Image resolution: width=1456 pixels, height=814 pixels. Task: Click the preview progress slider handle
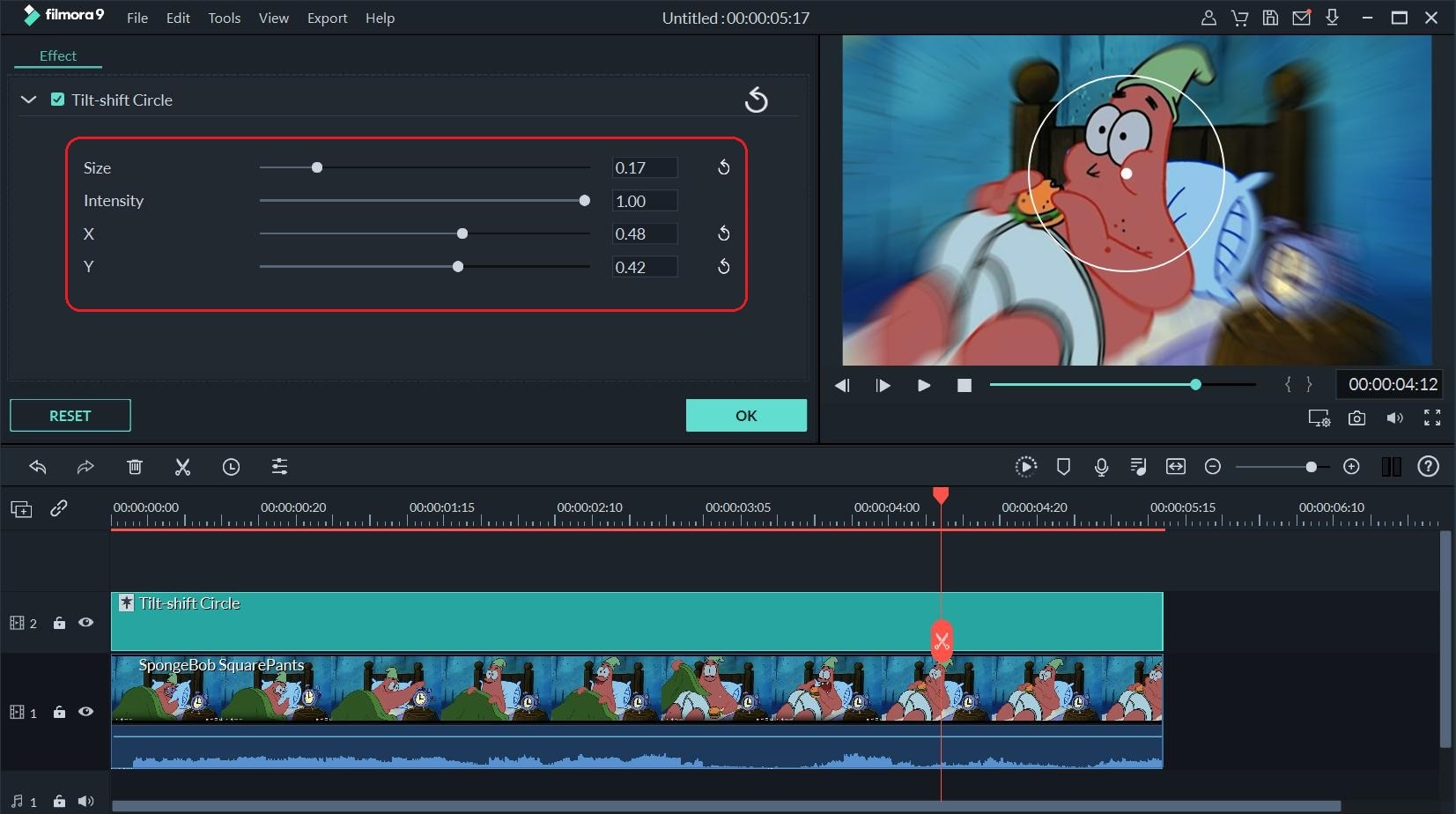coord(1195,385)
